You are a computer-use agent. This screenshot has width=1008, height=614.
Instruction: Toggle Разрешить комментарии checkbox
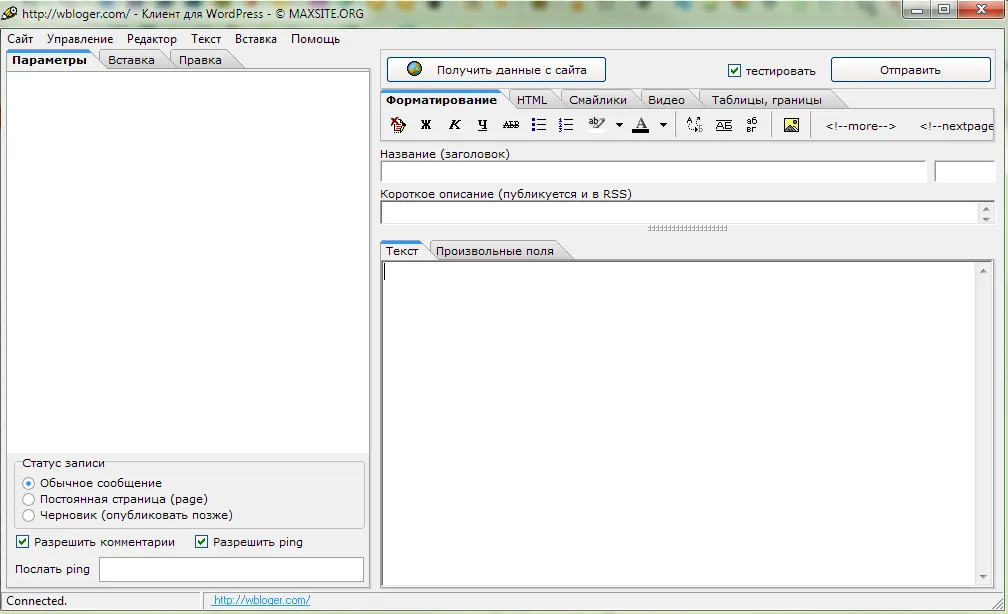tap(23, 542)
